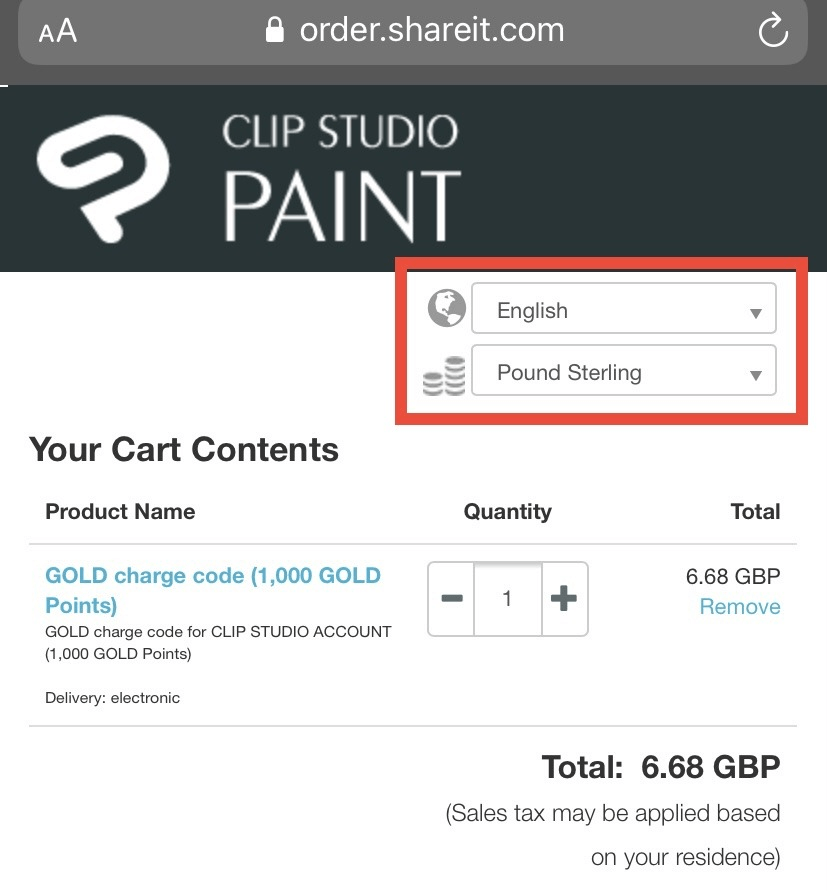Click the stacked coins currency icon
The height and width of the screenshot is (891, 827).
445,374
